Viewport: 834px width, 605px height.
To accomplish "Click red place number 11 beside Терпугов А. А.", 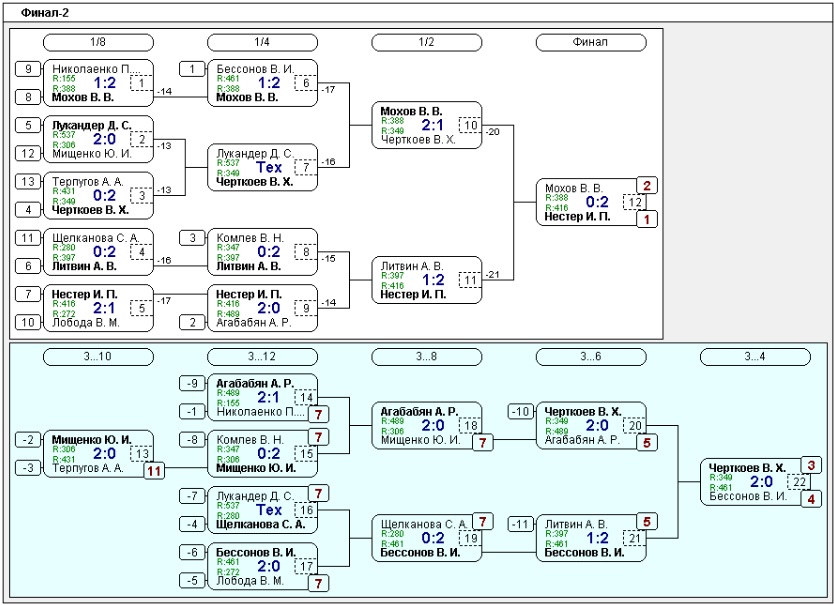I will click(154, 471).
